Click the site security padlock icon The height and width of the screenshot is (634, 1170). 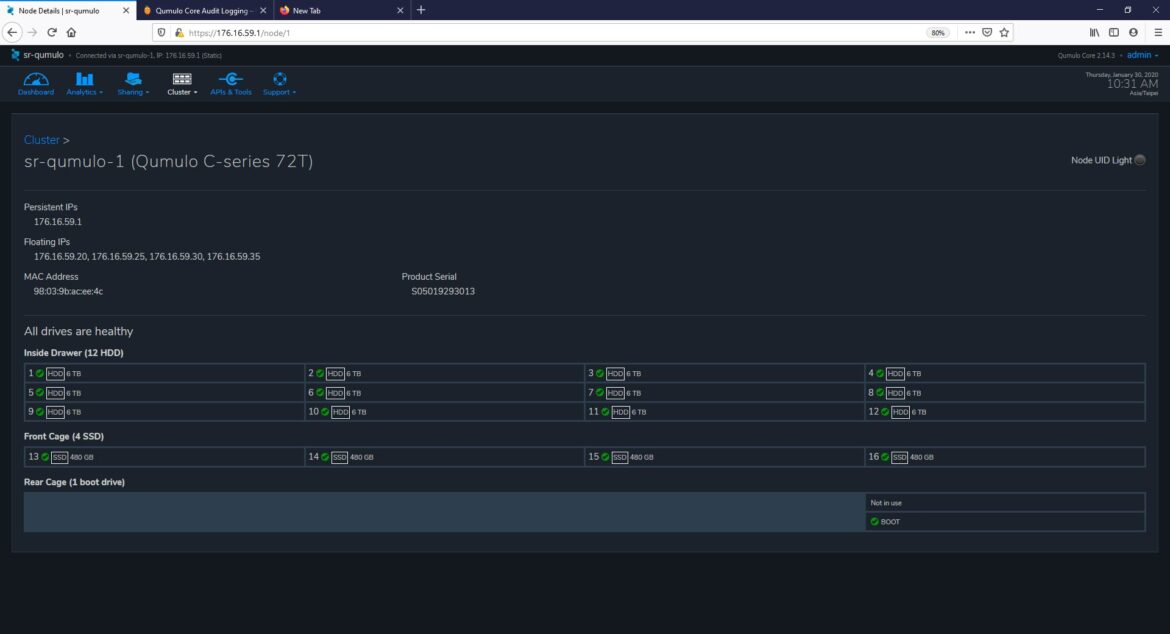[x=179, y=32]
